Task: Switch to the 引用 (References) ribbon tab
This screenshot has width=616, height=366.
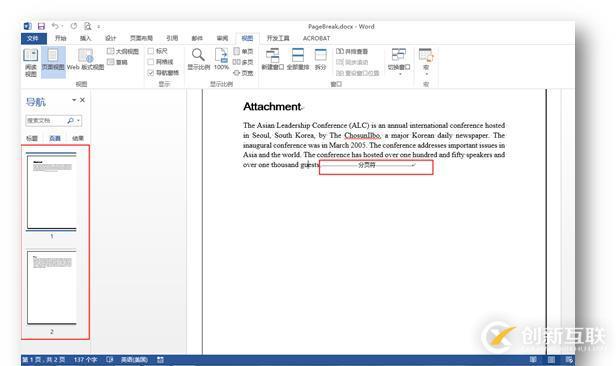Action: pyautogui.click(x=172, y=38)
